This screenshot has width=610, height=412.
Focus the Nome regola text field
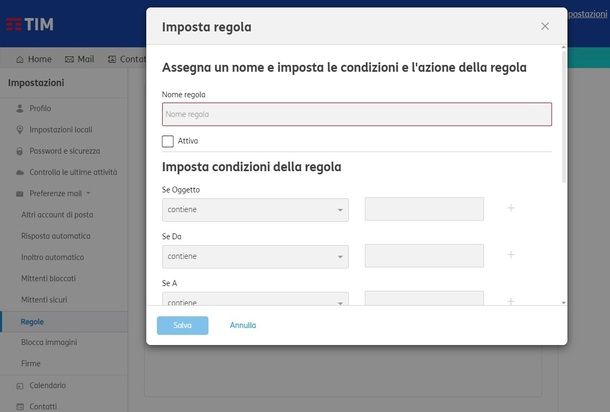point(357,114)
